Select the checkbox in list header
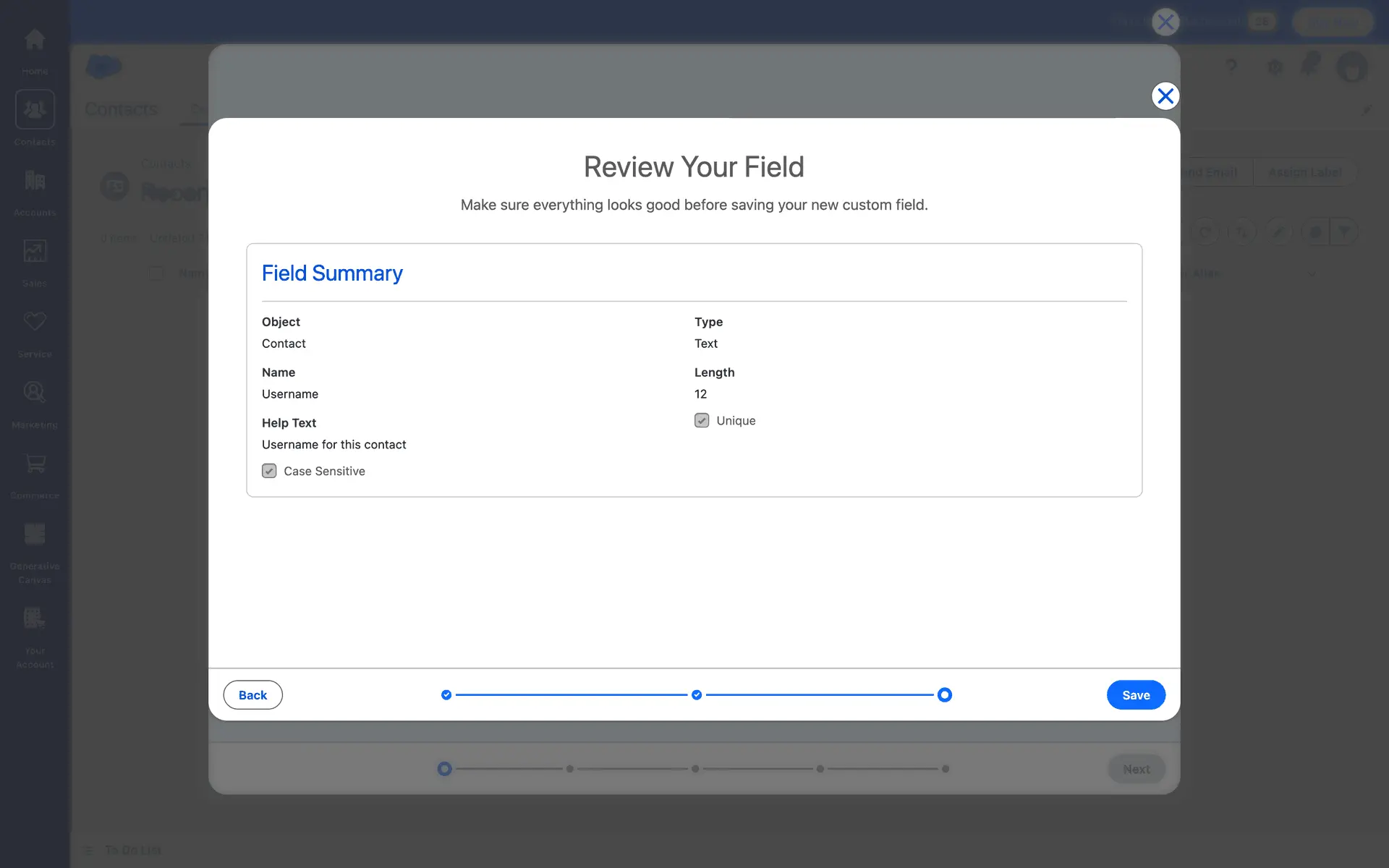1389x868 pixels. coord(156,273)
